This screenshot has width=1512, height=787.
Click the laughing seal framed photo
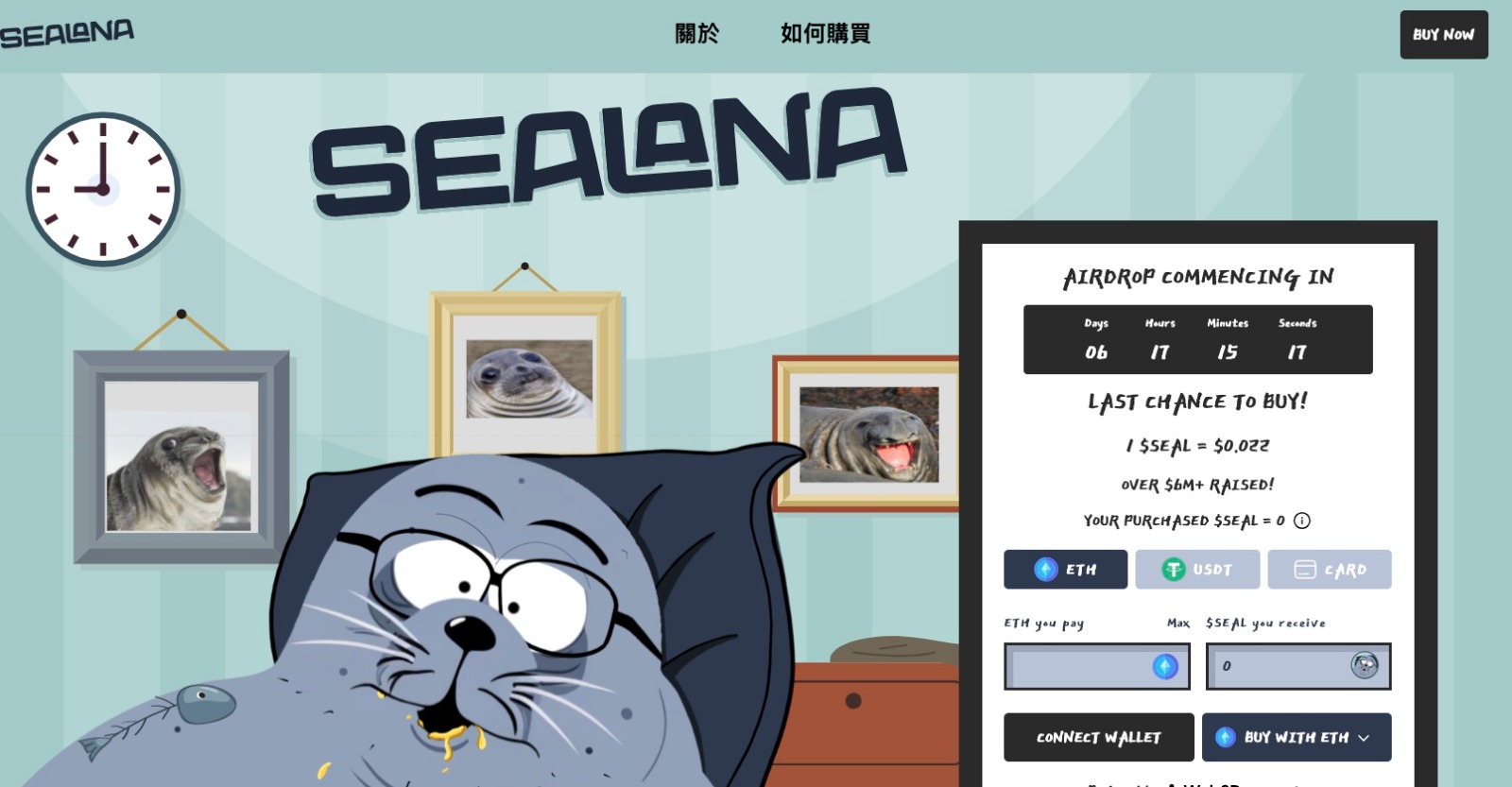[x=868, y=434]
